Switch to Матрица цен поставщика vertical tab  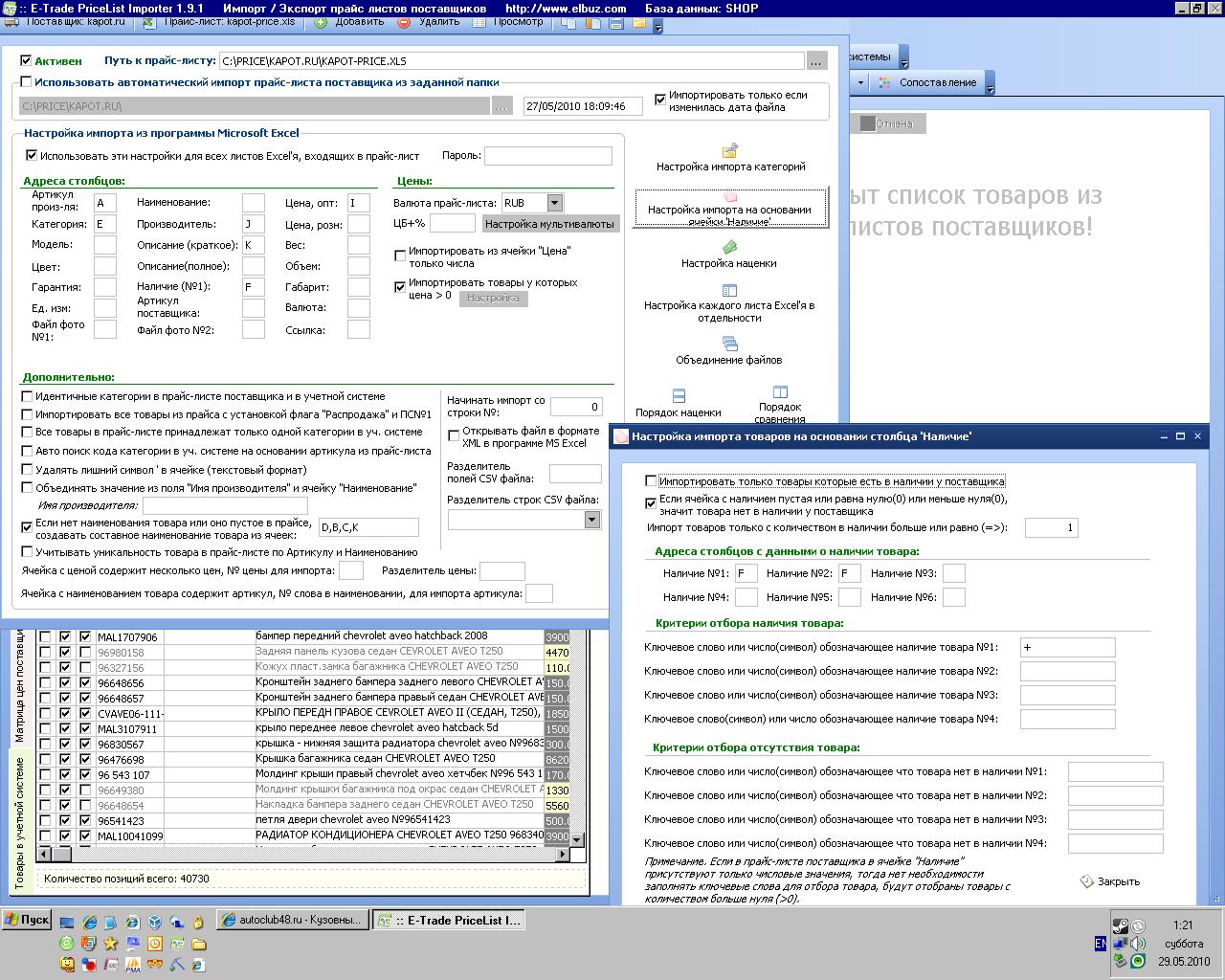click(19, 687)
